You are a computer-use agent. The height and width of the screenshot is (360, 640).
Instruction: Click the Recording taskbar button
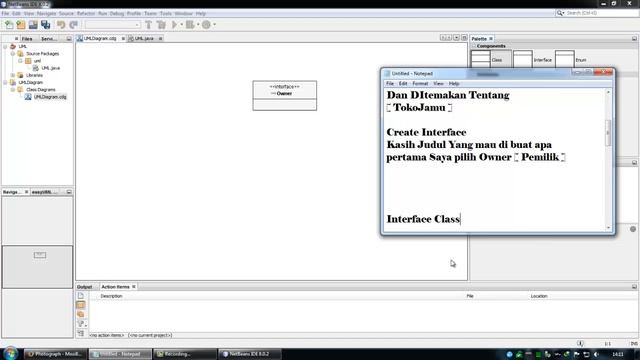[185, 354]
